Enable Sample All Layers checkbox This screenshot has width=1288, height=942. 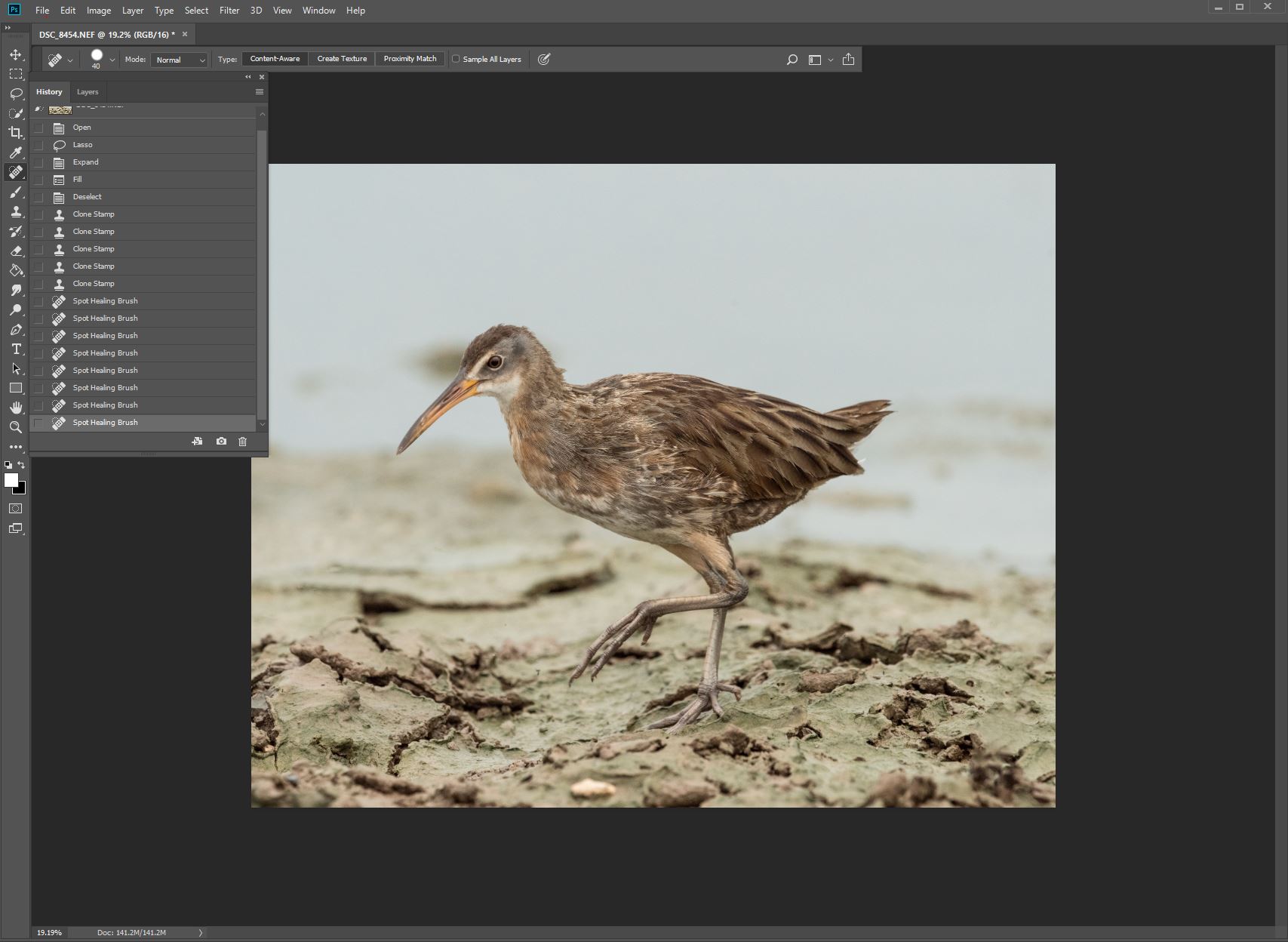click(x=456, y=59)
